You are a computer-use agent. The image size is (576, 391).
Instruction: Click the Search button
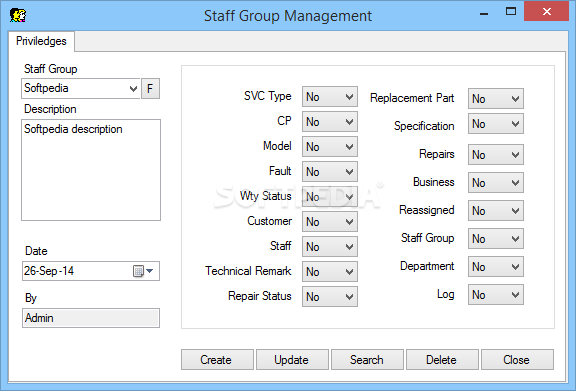point(367,359)
